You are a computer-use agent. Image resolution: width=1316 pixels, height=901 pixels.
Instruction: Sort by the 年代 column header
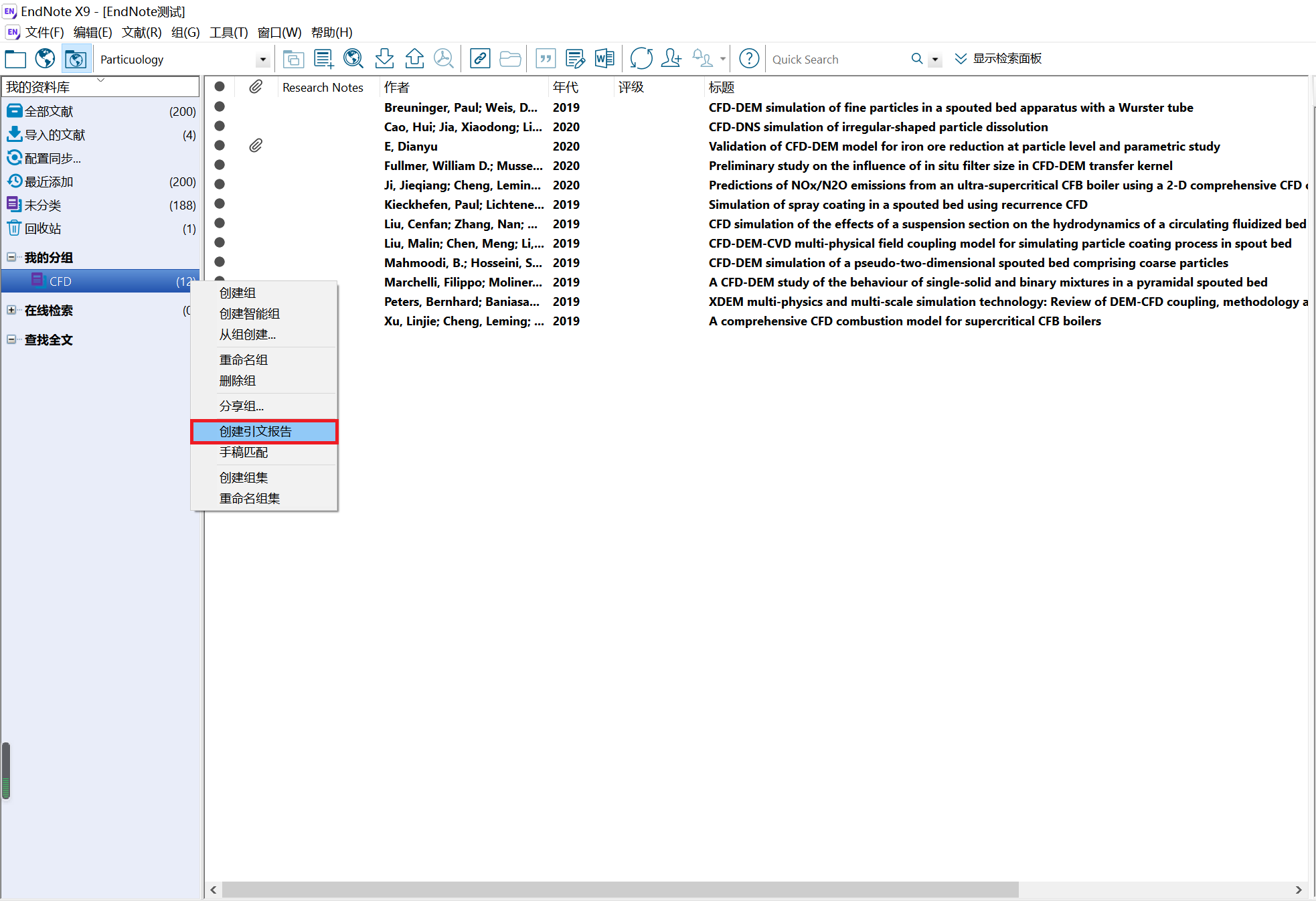coord(581,87)
